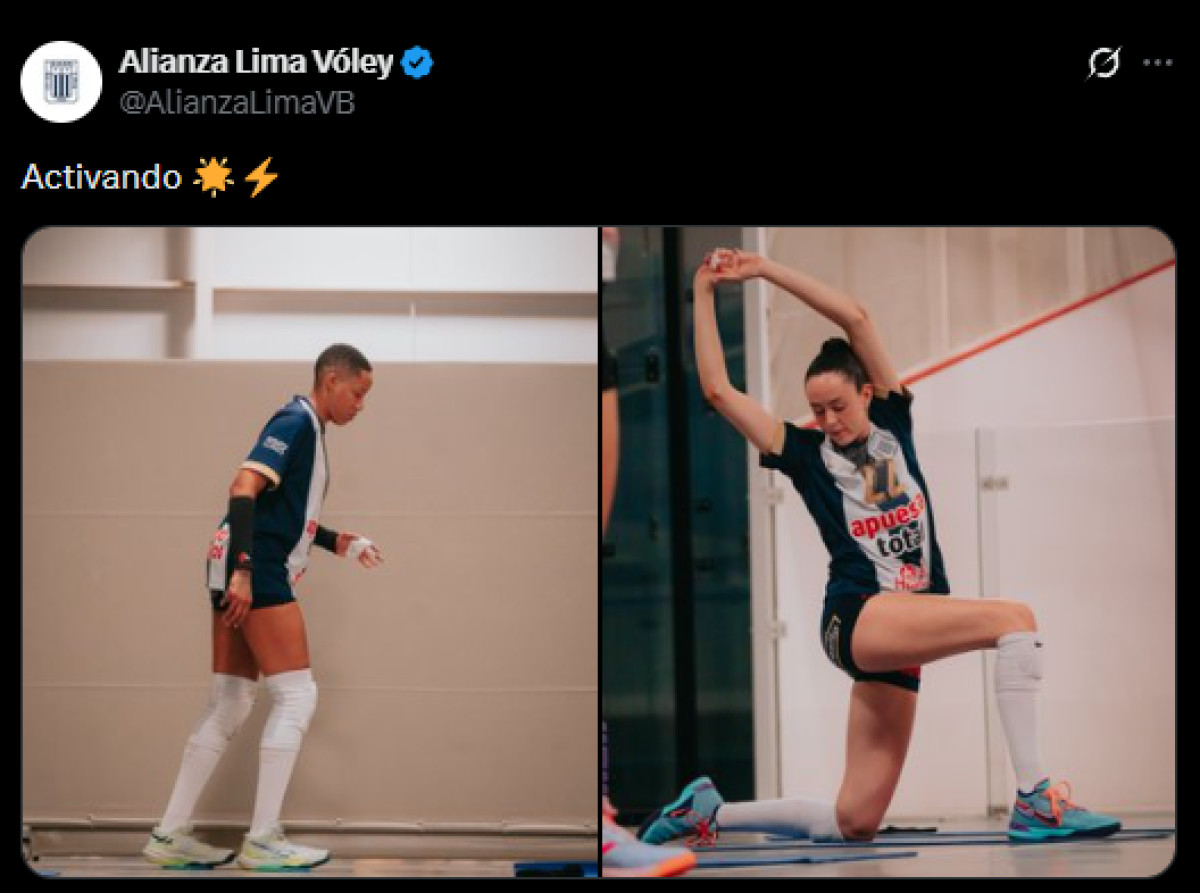Viewport: 1200px width, 893px height.
Task: Click the blue verified badge
Action: [x=417, y=64]
